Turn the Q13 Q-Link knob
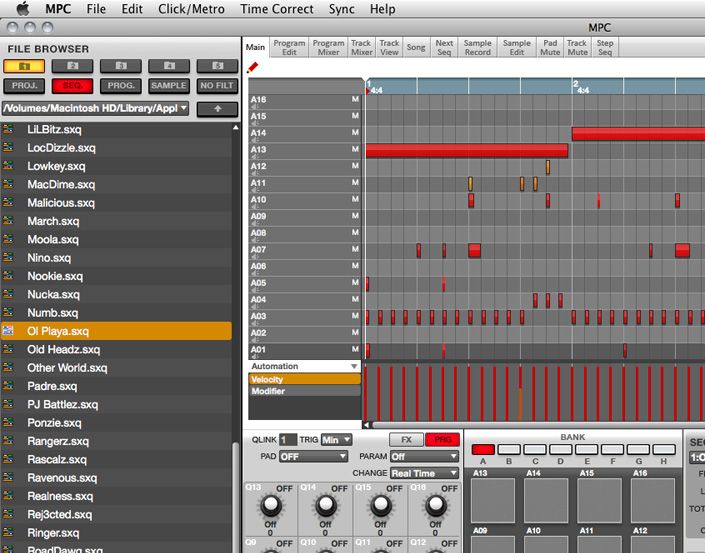 click(x=271, y=504)
